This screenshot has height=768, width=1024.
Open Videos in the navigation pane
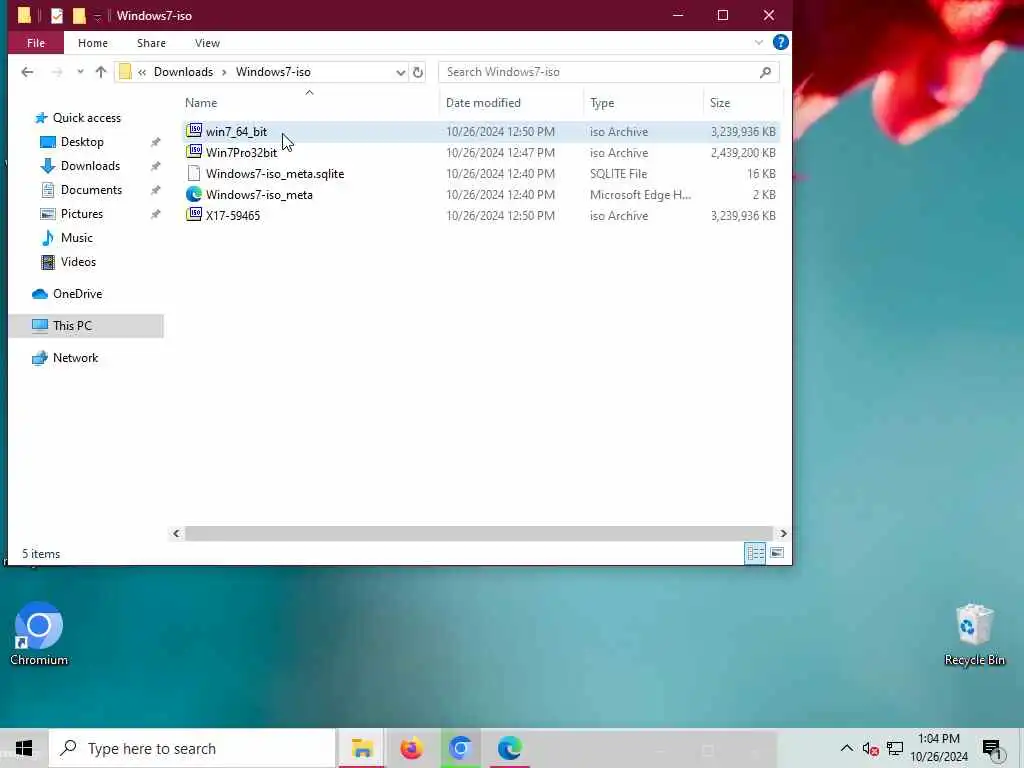point(78,262)
